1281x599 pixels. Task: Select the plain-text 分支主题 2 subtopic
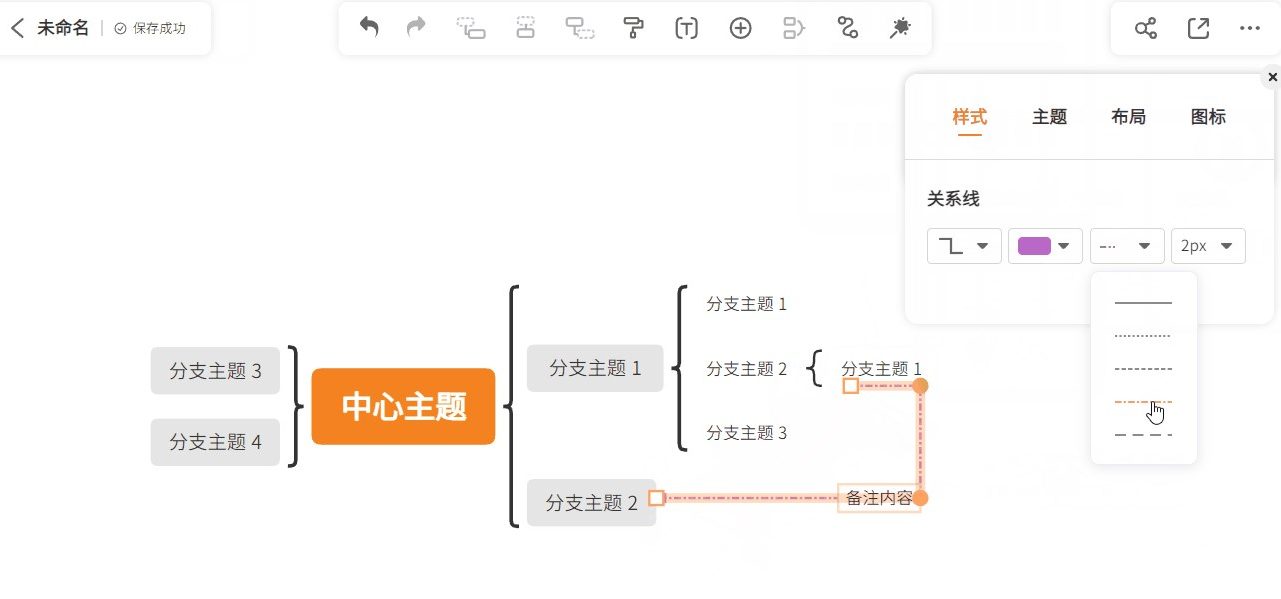pyautogui.click(x=746, y=369)
